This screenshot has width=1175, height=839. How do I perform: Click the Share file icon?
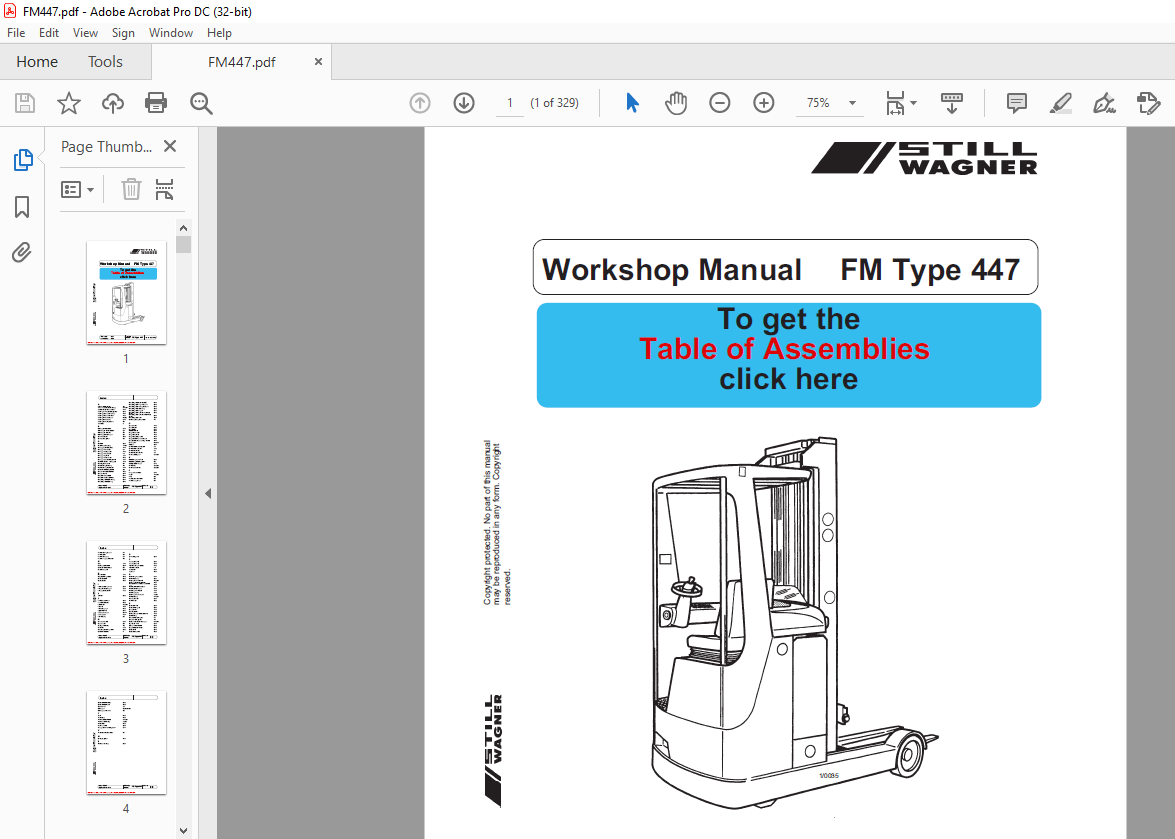pyautogui.click(x=1148, y=103)
